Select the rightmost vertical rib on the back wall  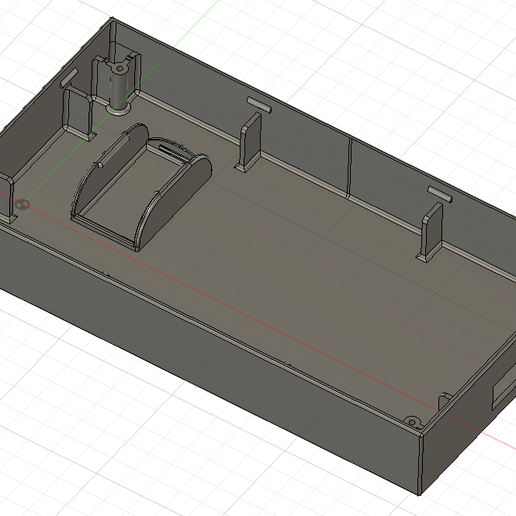point(431,232)
